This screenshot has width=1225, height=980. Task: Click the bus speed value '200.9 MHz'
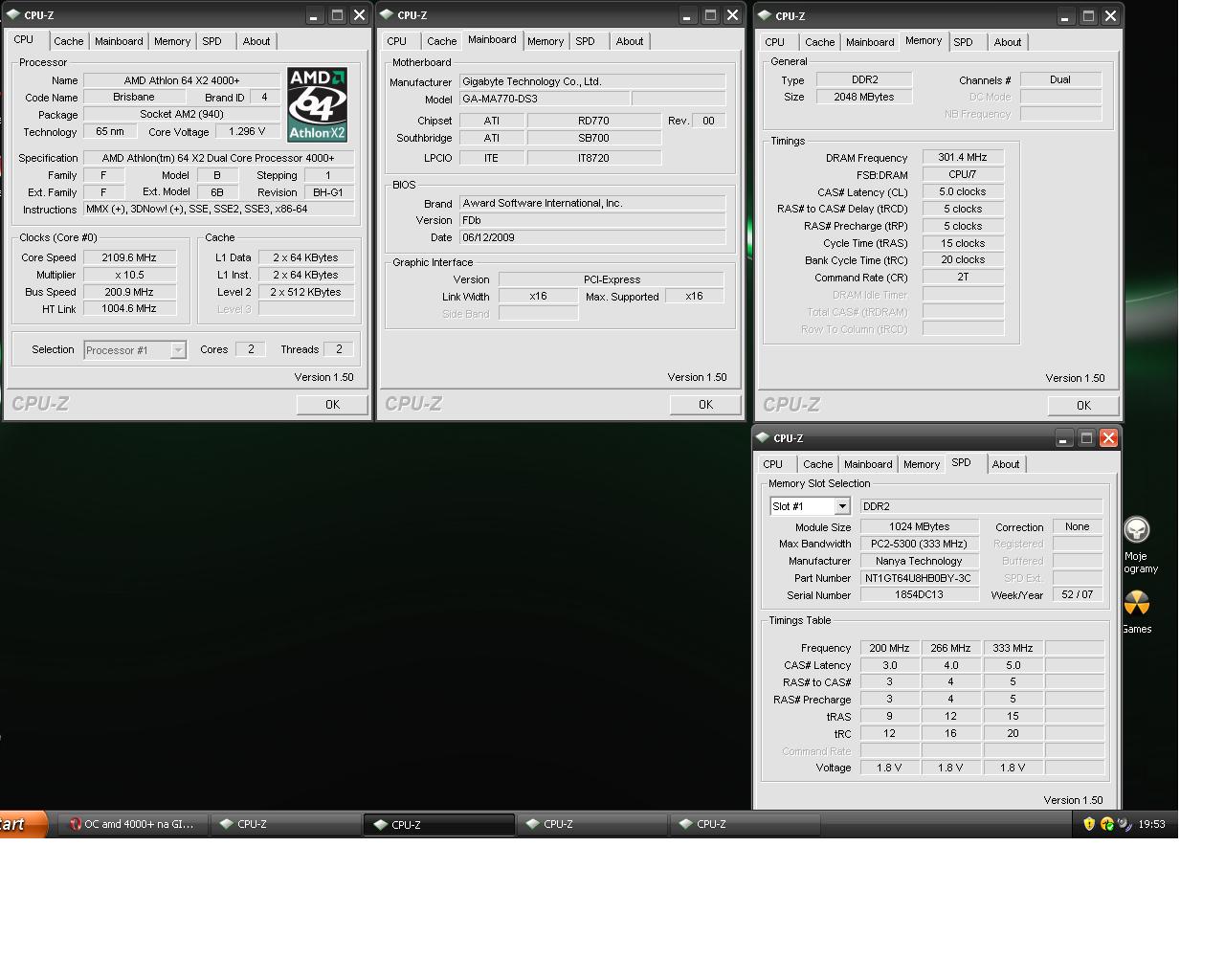[x=129, y=292]
